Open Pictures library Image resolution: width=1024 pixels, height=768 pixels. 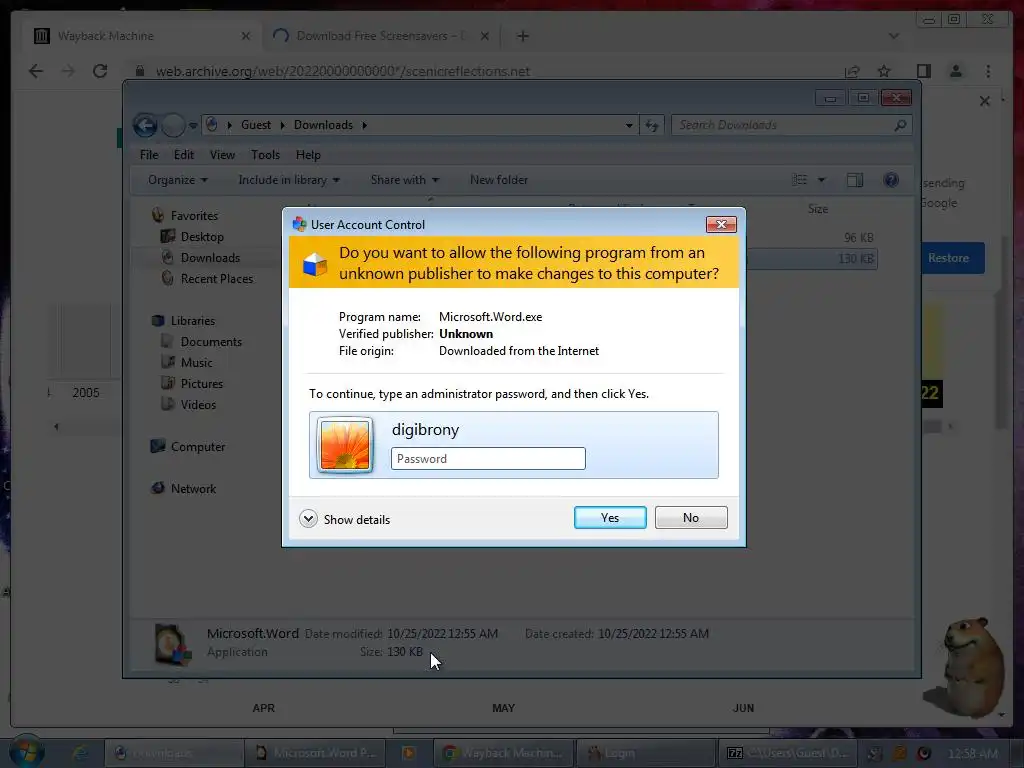(x=202, y=383)
